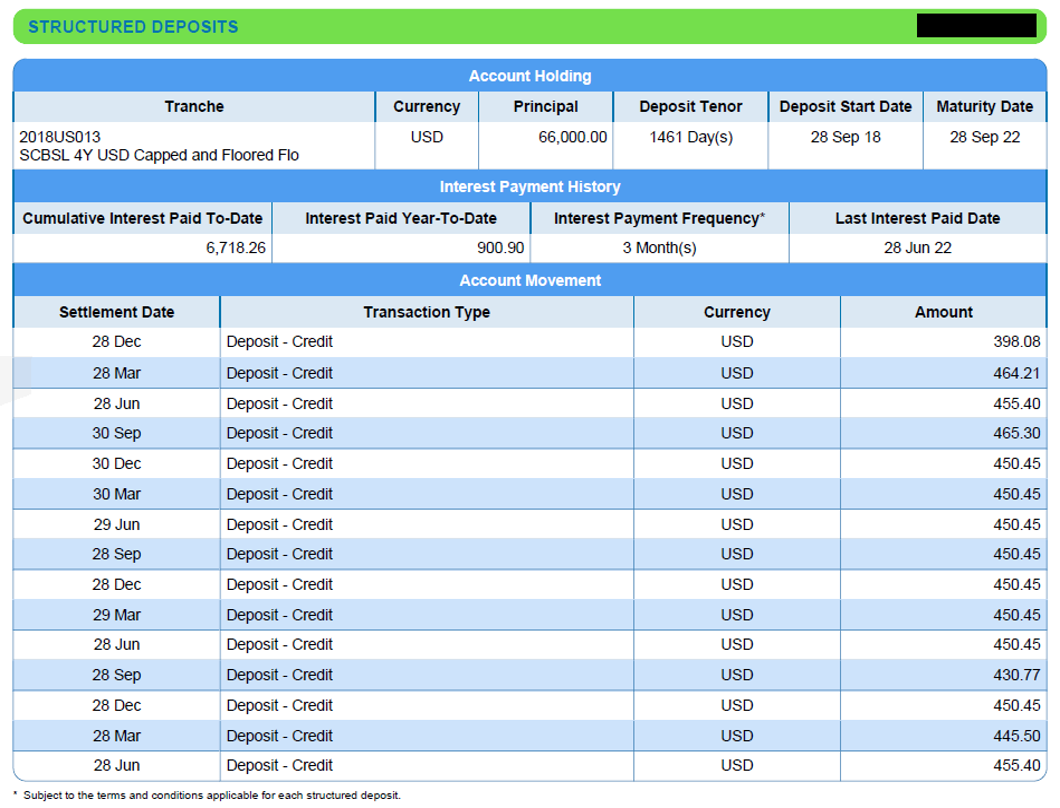Click the Interest Payment Frequency asterisk note

662,217
